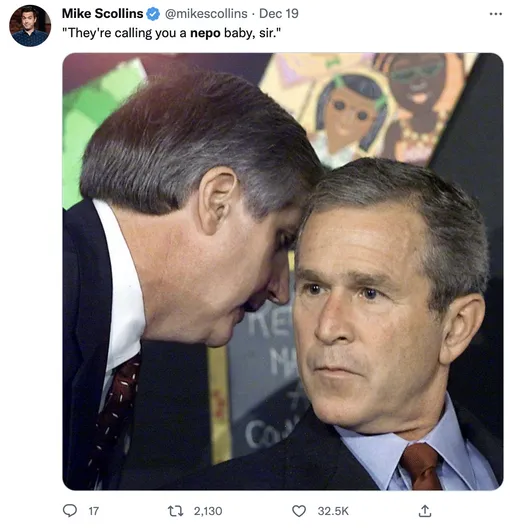Open Mike Scollins' profile avatar
This screenshot has height=529, width=510.
pyautogui.click(x=30, y=26)
